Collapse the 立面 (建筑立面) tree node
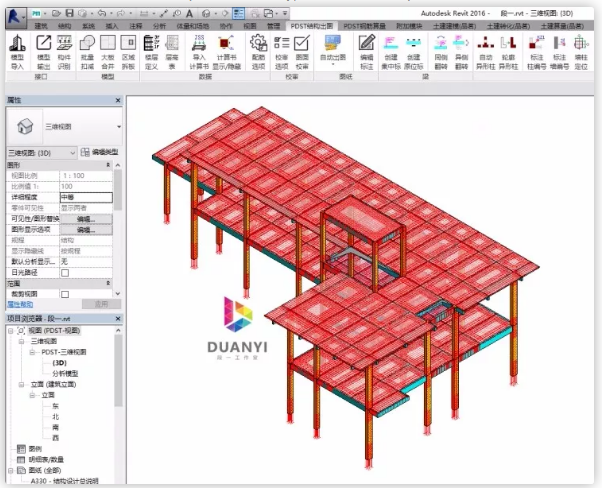602x488 pixels. pos(22,382)
